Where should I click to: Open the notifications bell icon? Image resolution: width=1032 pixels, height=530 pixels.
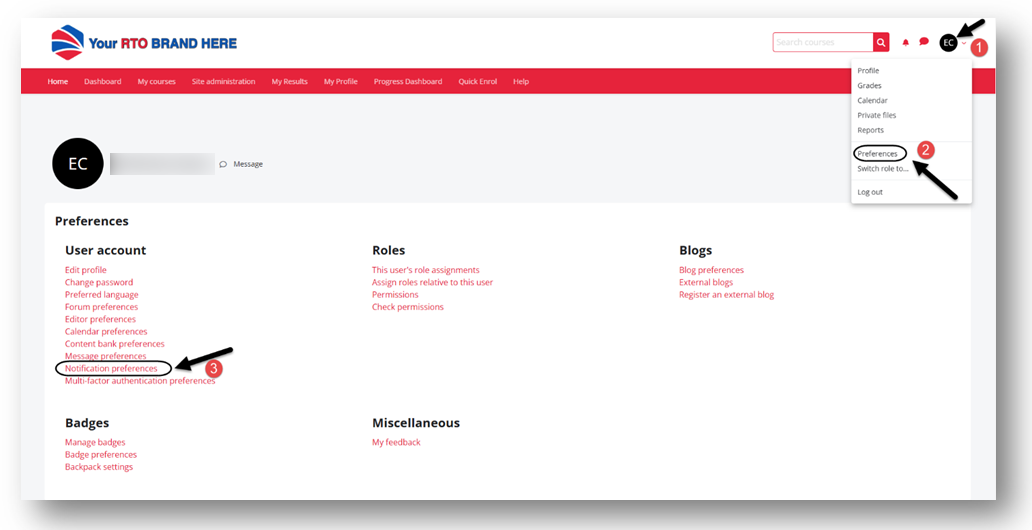pos(906,42)
